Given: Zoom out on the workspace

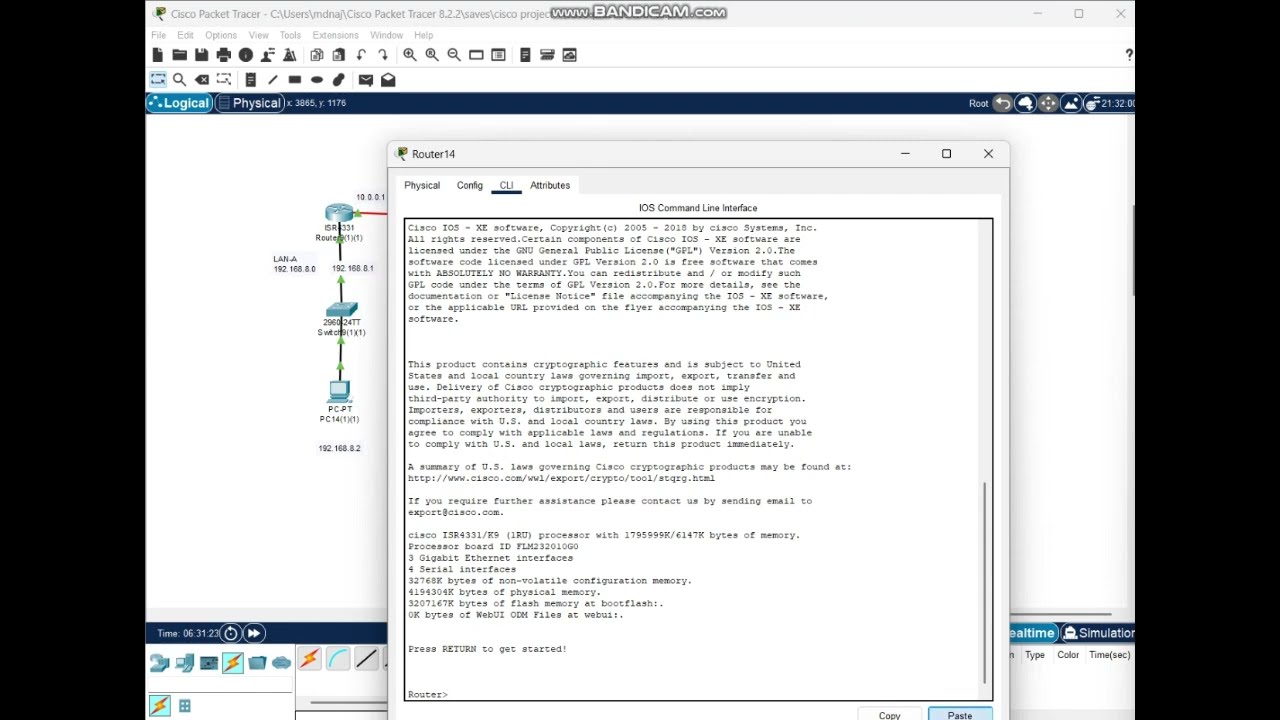Looking at the screenshot, I should tap(454, 55).
